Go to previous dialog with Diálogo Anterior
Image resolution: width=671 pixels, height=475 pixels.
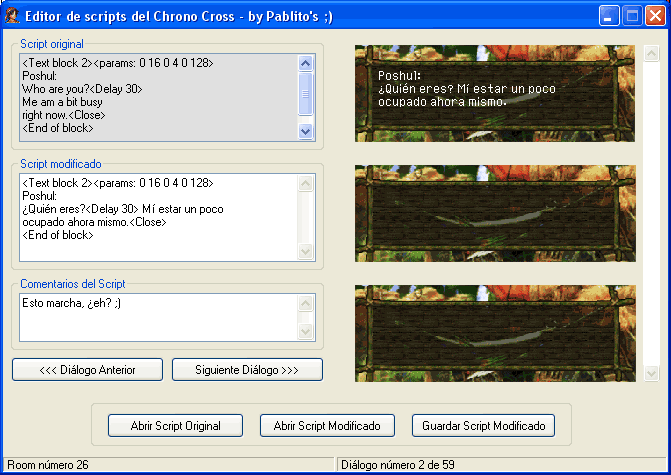(87, 370)
